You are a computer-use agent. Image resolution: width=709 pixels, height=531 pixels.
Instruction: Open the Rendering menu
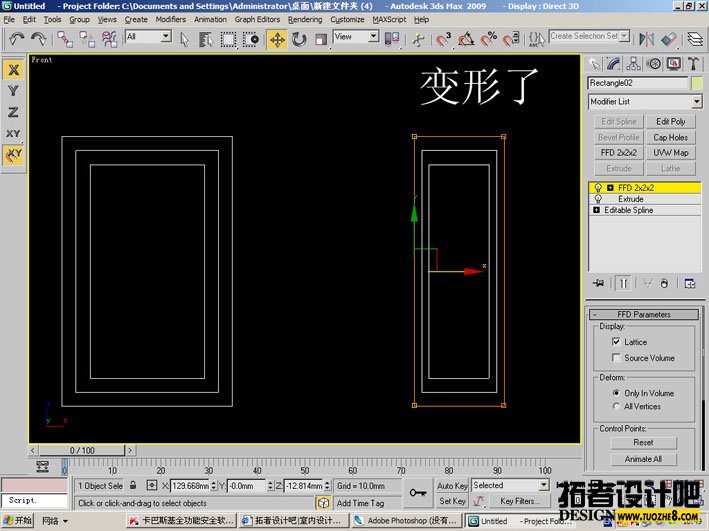coord(305,19)
